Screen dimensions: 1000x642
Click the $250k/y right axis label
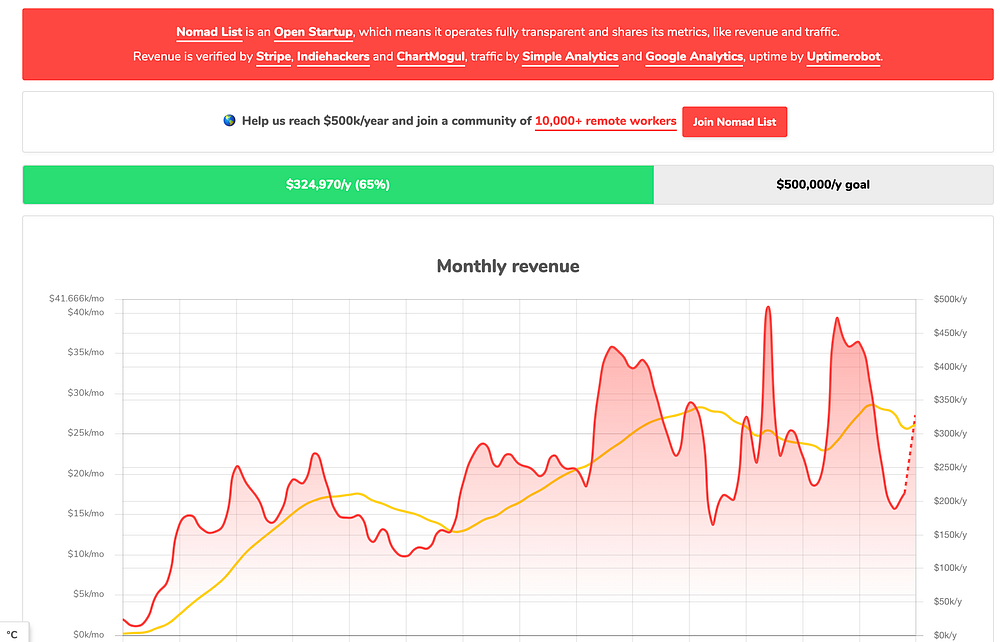click(x=950, y=467)
